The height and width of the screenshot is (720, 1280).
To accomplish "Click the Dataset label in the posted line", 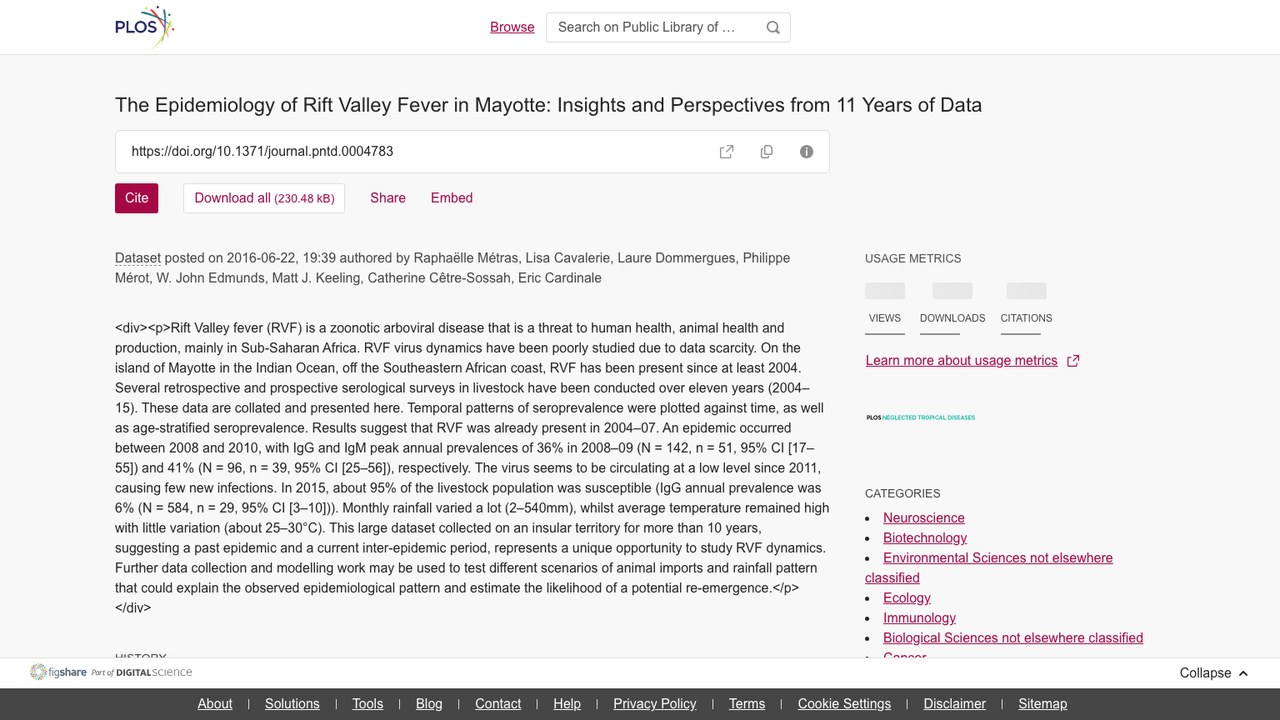I will (x=138, y=258).
